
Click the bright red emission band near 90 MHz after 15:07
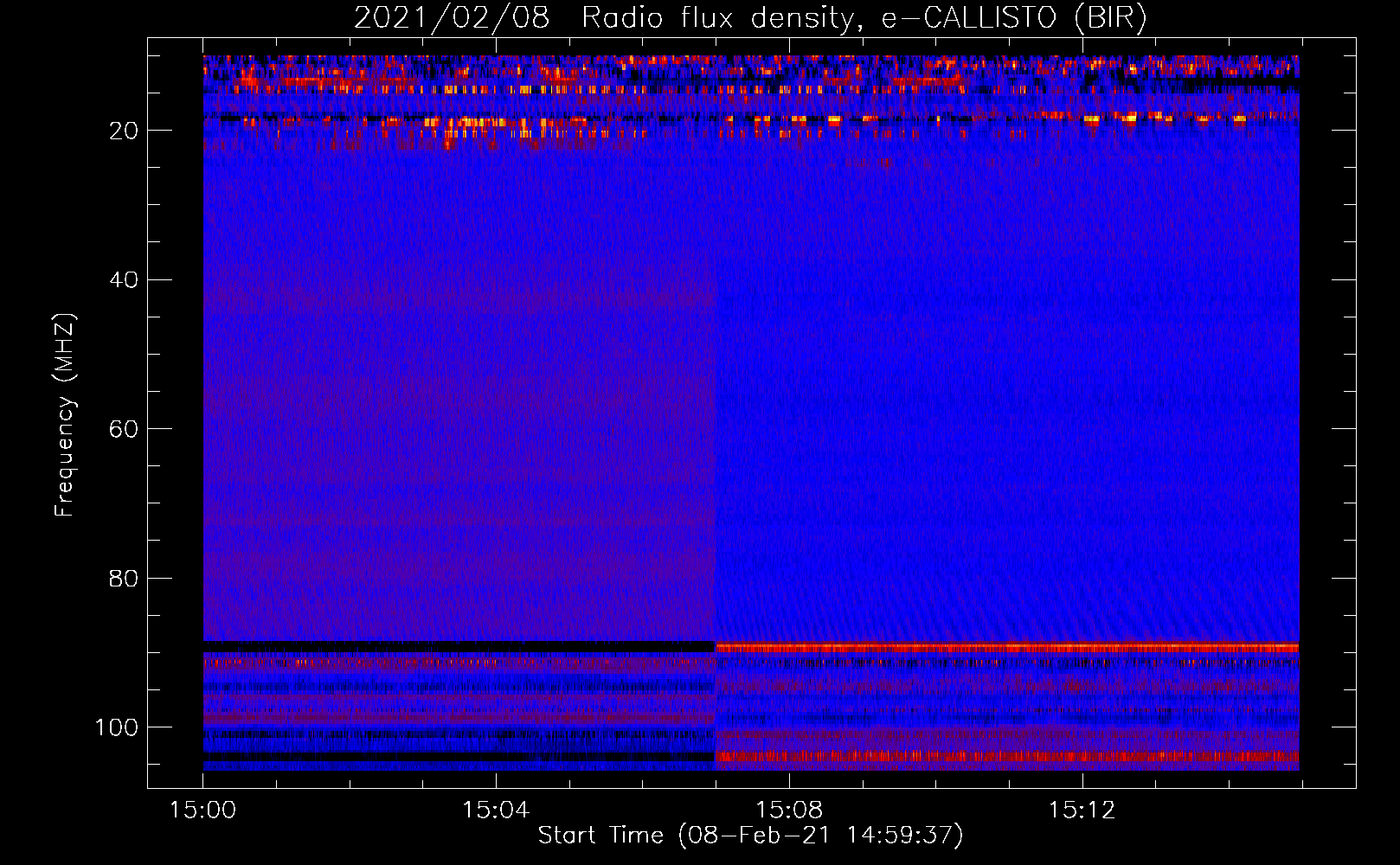[x=1007, y=647]
